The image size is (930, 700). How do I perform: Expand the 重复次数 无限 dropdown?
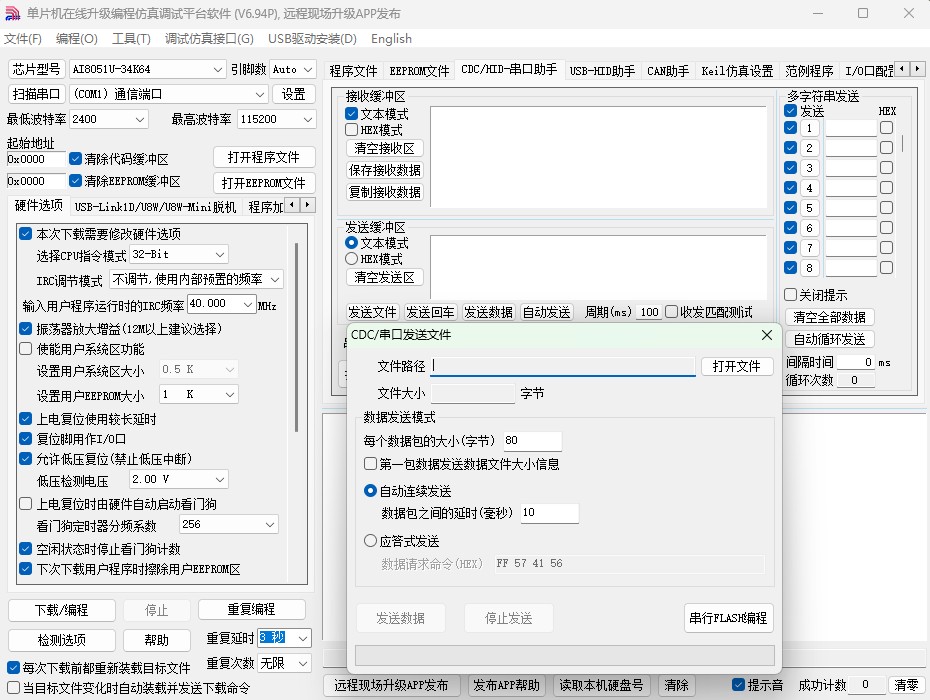tap(302, 663)
